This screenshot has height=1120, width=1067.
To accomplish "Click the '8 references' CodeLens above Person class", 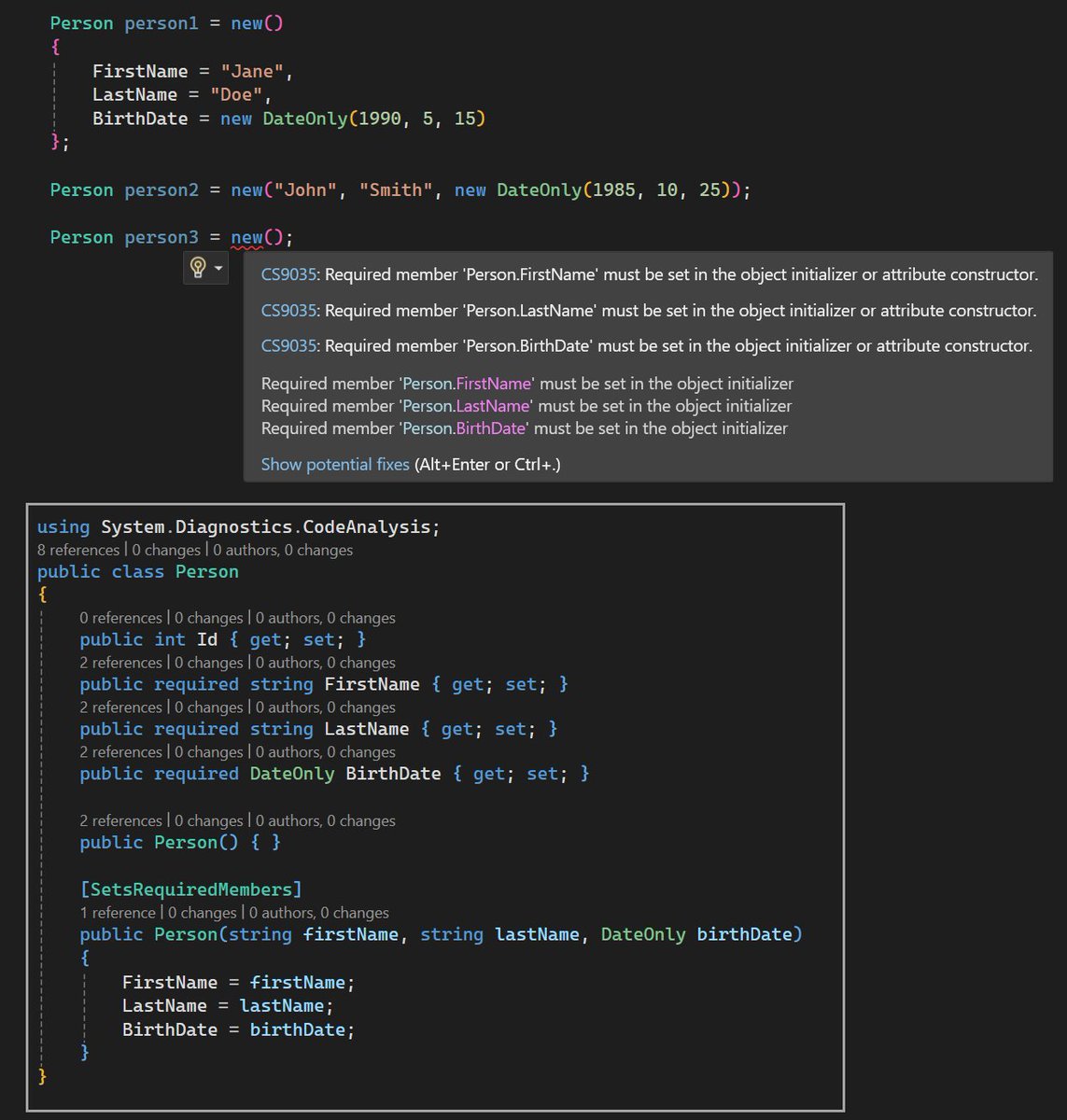I will [x=77, y=550].
